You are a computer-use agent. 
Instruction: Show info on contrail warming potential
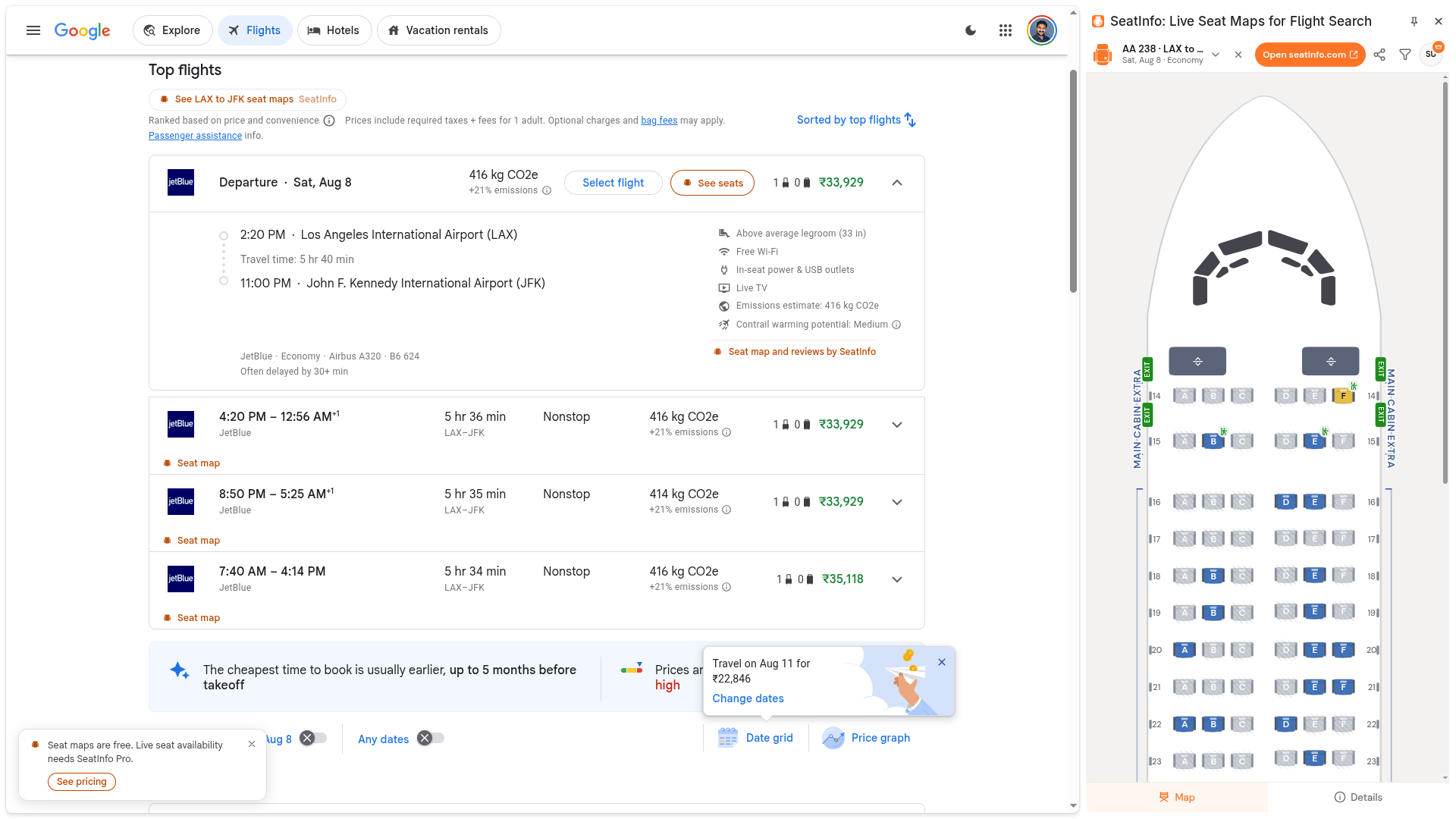(896, 325)
